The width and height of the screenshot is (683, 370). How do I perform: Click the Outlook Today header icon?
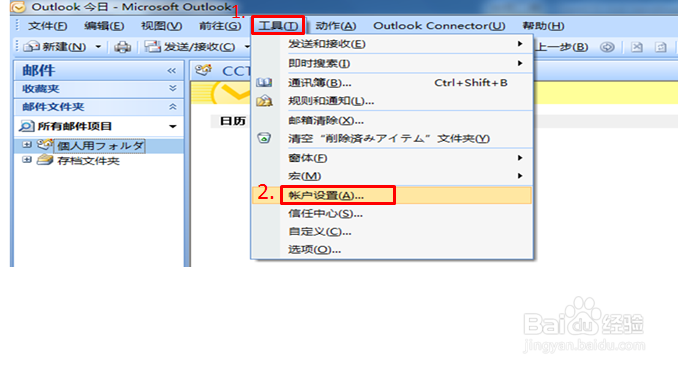coord(203,70)
